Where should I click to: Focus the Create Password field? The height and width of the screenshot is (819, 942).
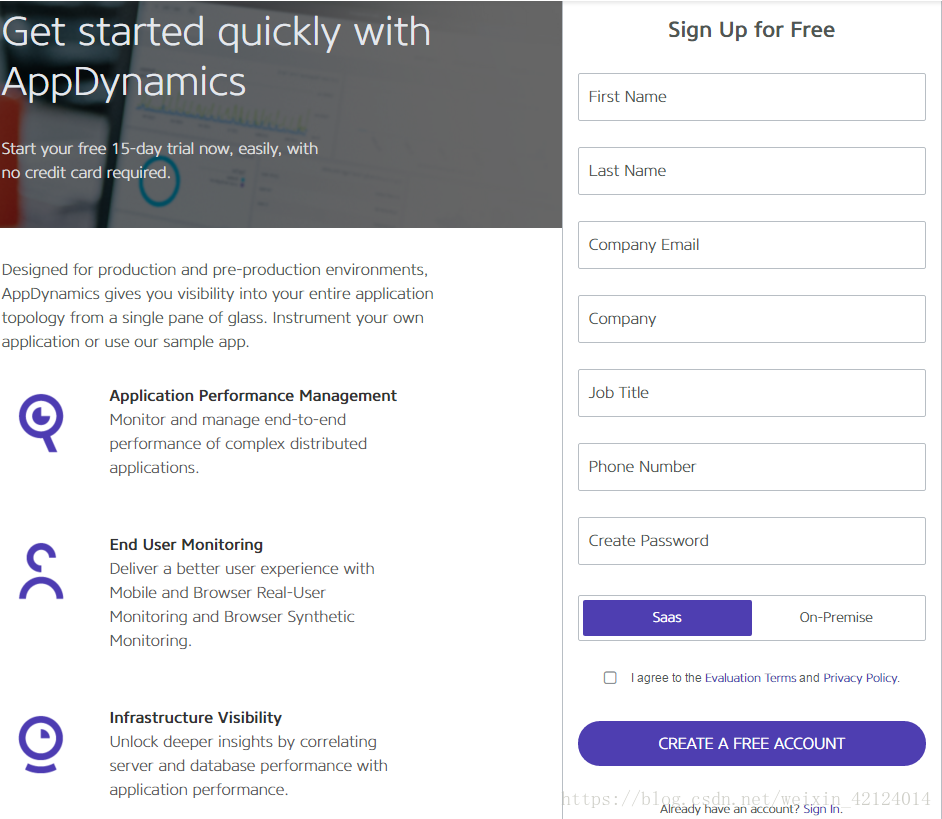pyautogui.click(x=752, y=541)
